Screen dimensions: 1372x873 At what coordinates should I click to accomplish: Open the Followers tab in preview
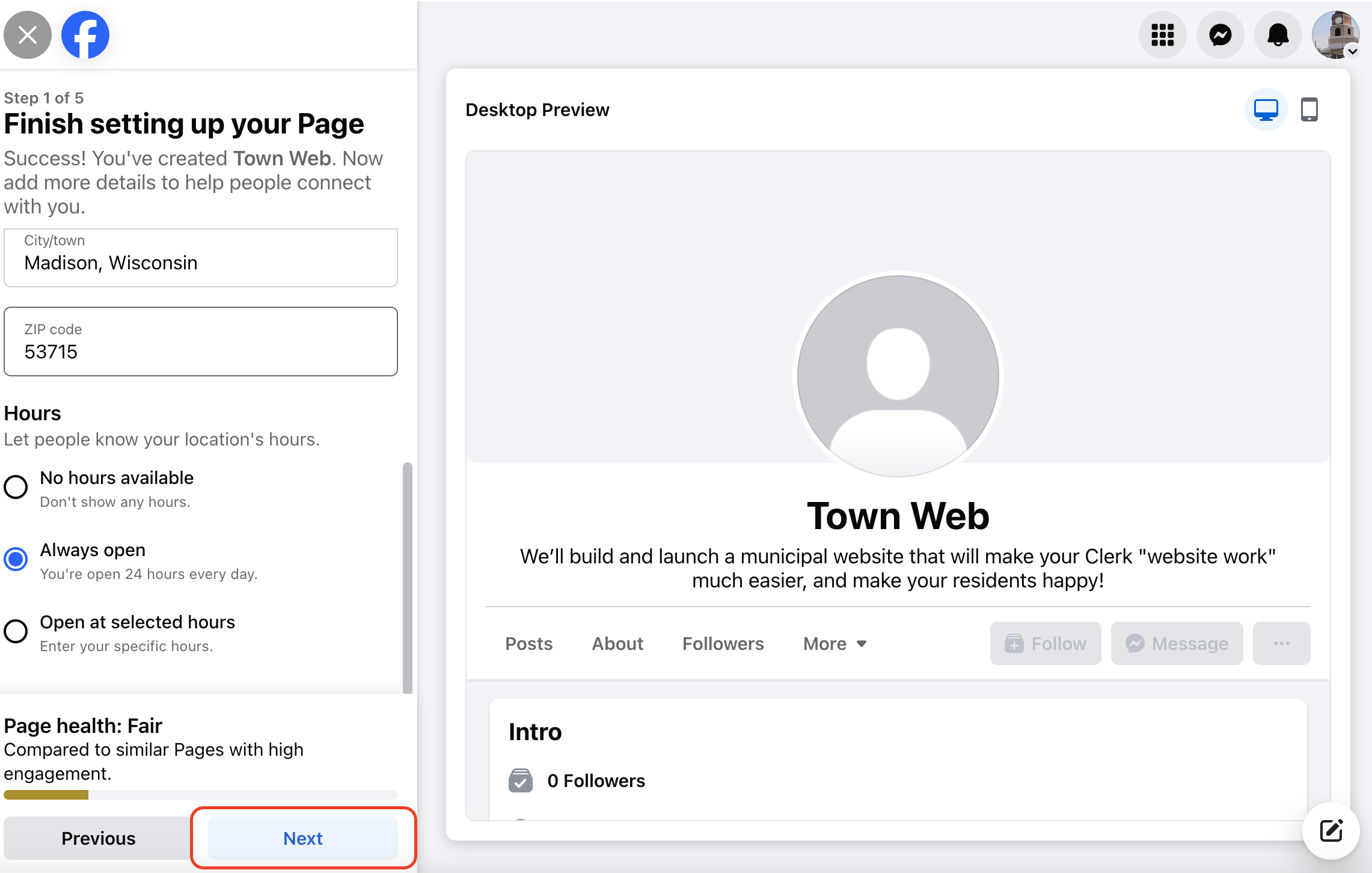click(x=723, y=643)
